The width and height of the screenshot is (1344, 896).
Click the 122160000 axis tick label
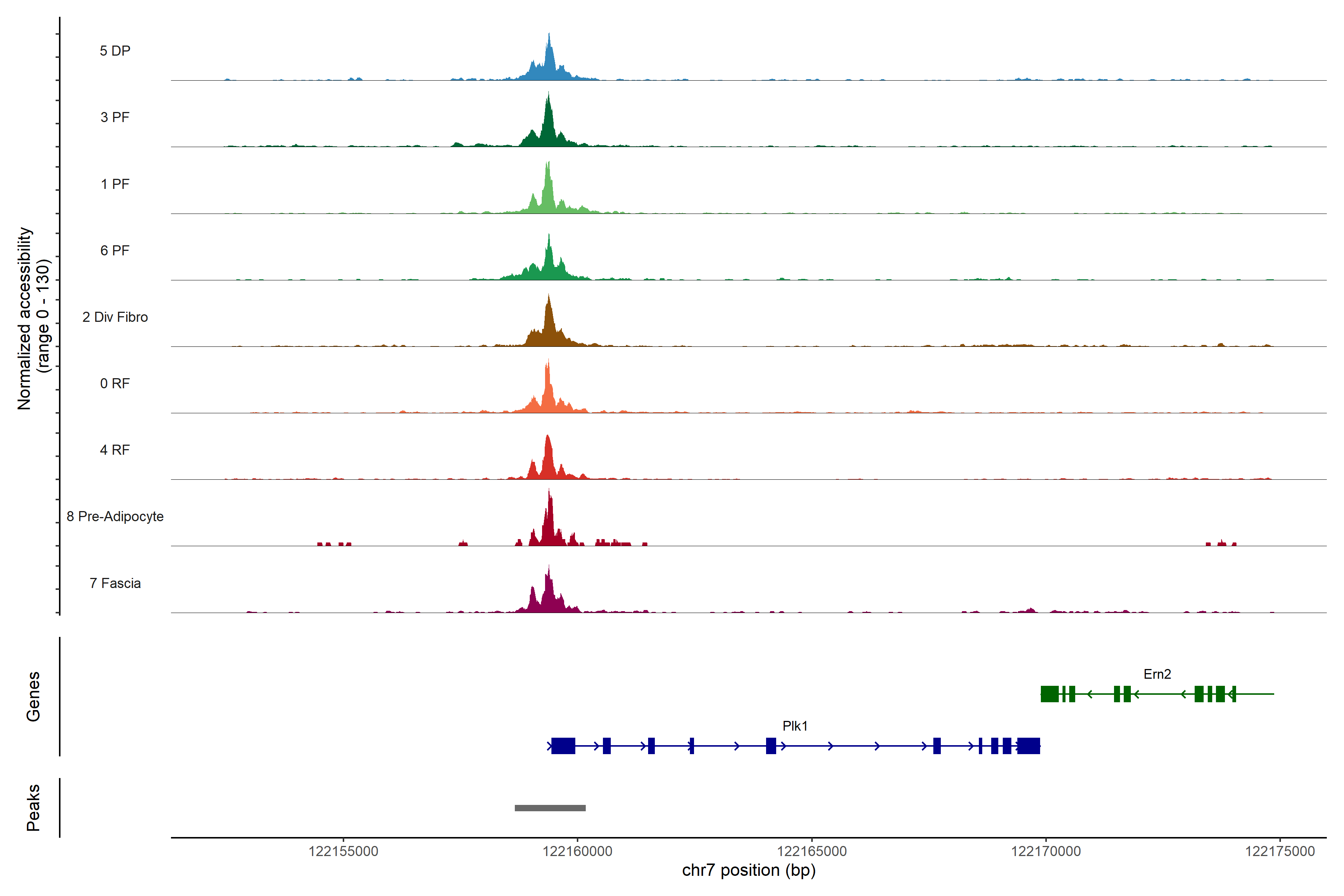(x=577, y=852)
